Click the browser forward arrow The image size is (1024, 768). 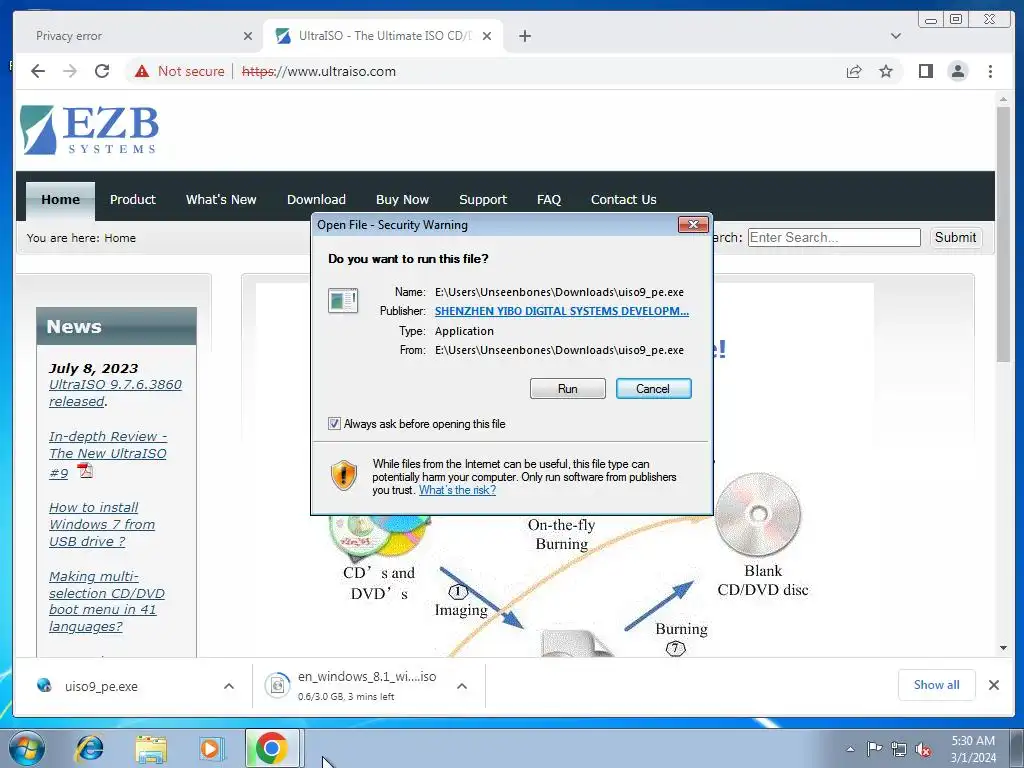coord(70,71)
